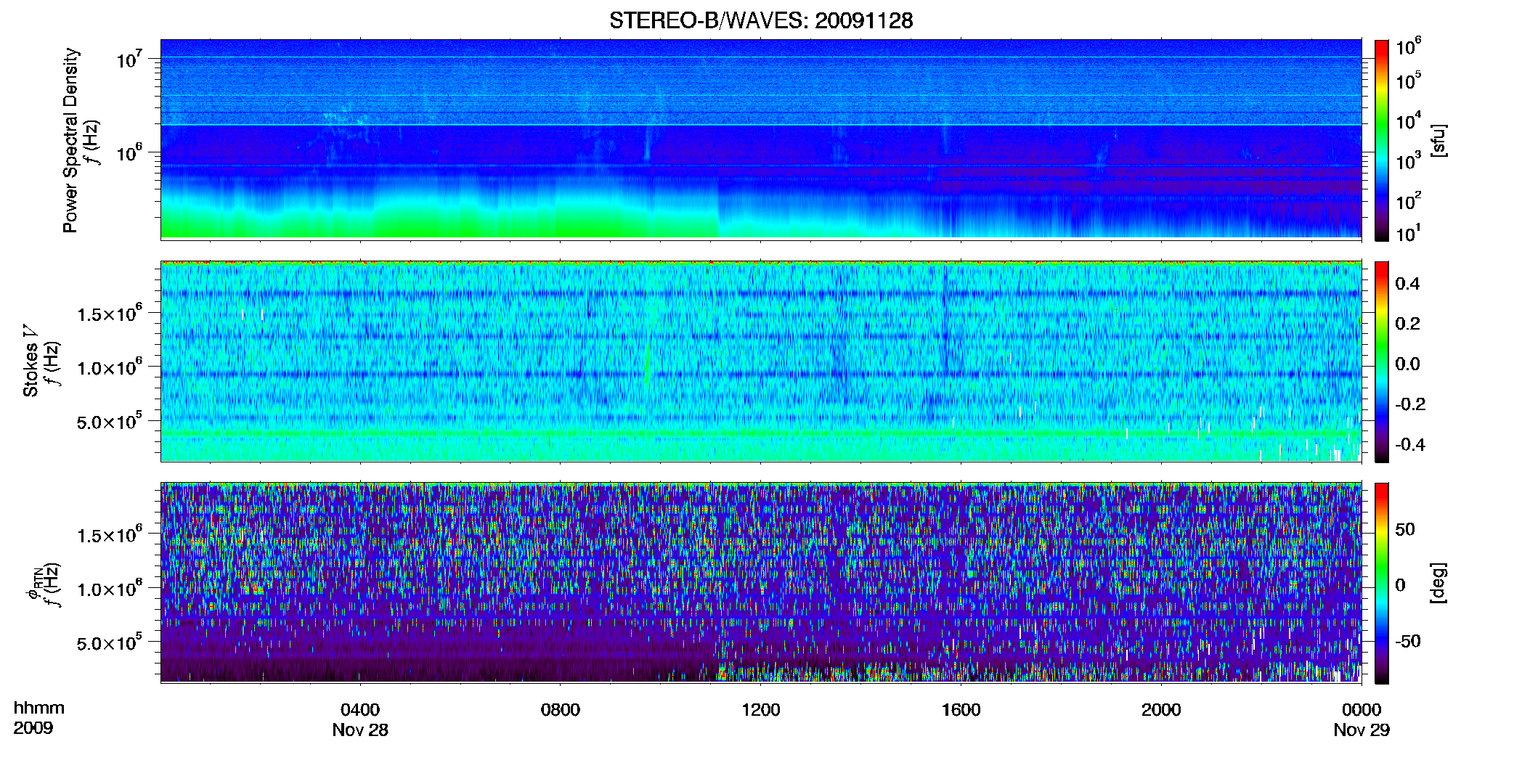The height and width of the screenshot is (784, 1522).
Task: Click the [deg] colorbar unit label
Action: tap(1438, 583)
